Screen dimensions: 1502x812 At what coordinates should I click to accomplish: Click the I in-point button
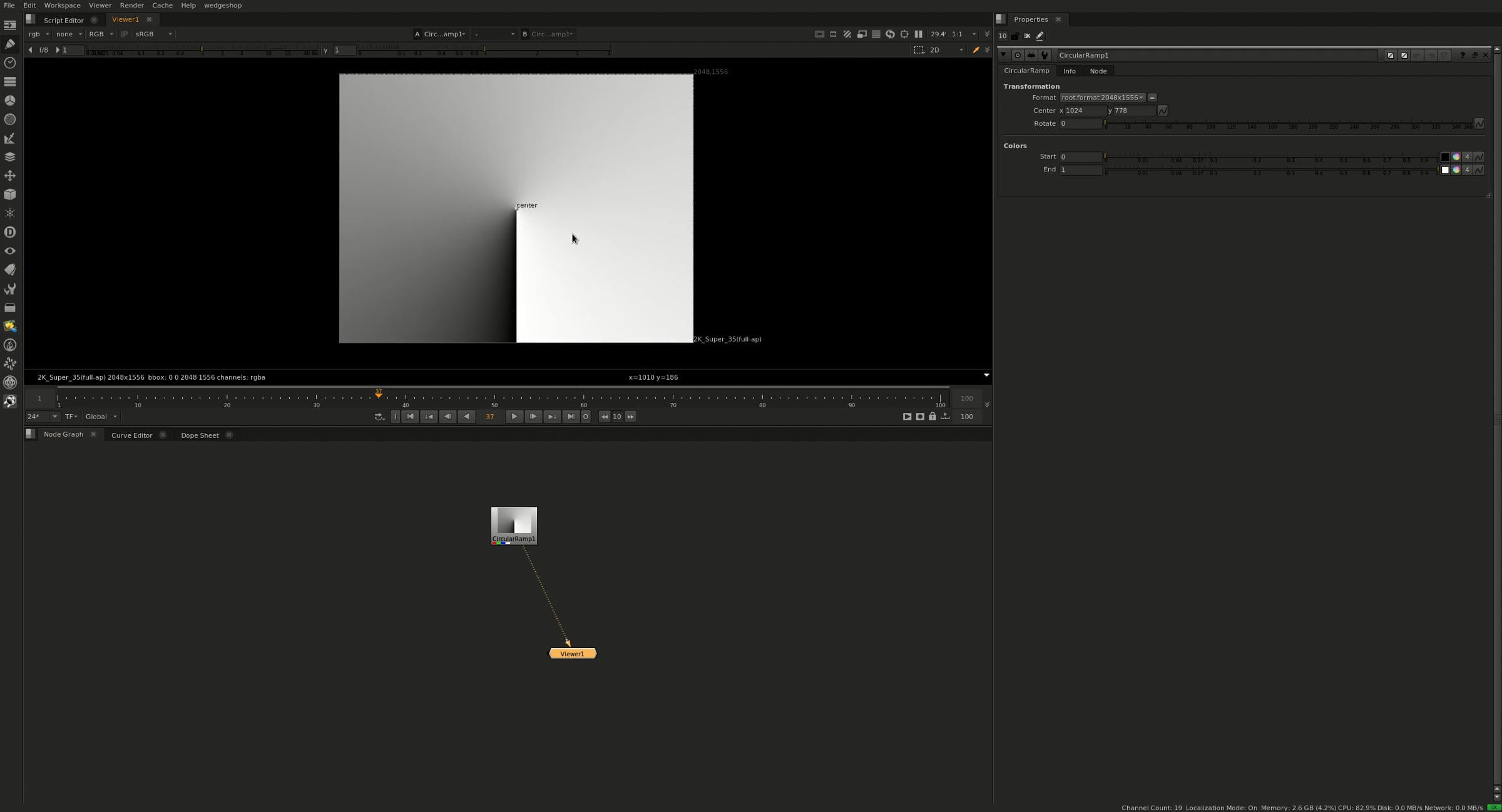[395, 417]
